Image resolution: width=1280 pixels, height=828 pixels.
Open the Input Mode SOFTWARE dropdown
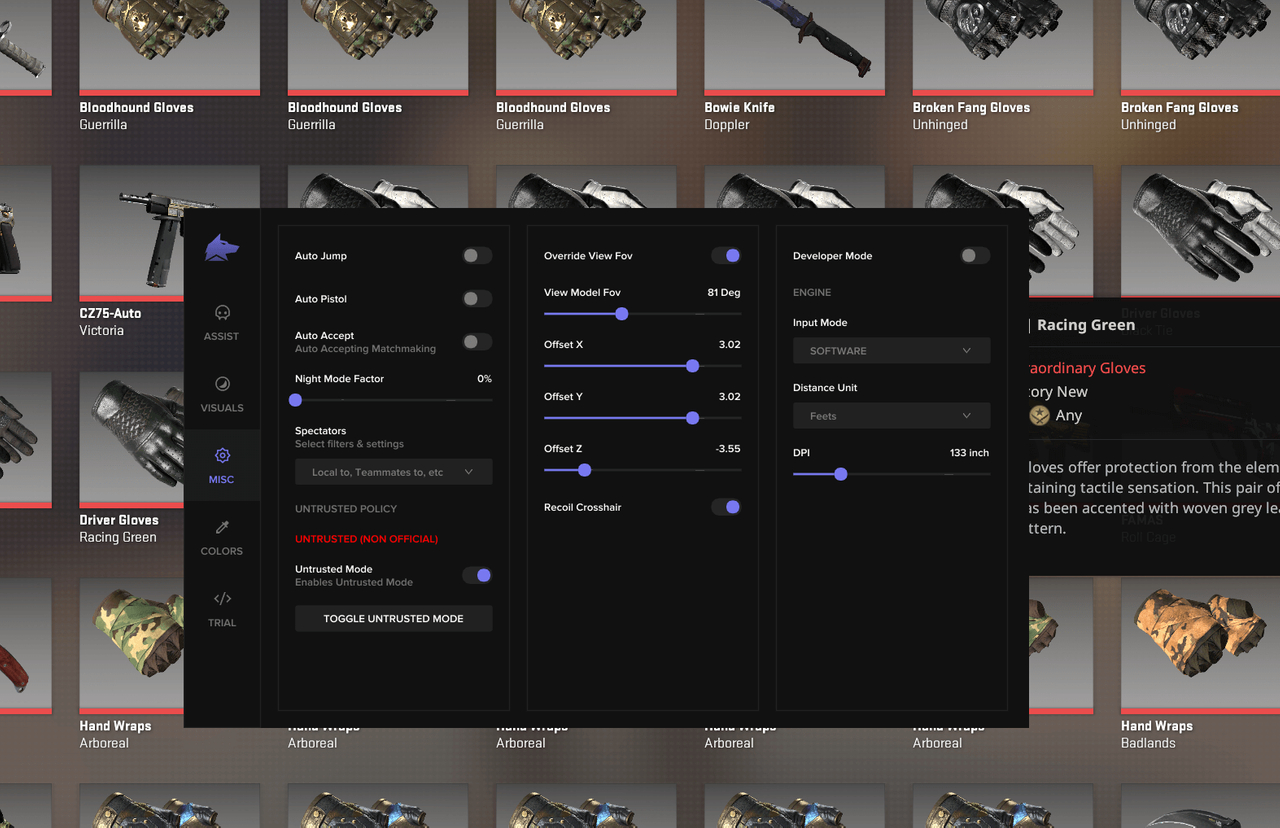point(891,350)
